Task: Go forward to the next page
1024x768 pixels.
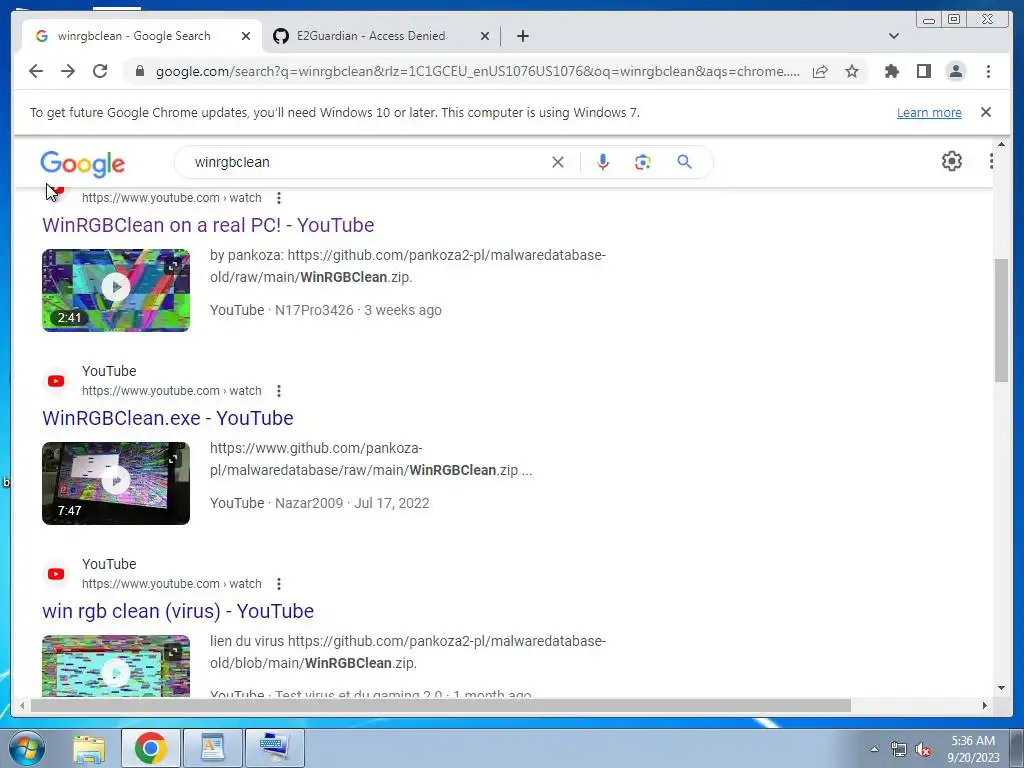Action: (x=68, y=71)
